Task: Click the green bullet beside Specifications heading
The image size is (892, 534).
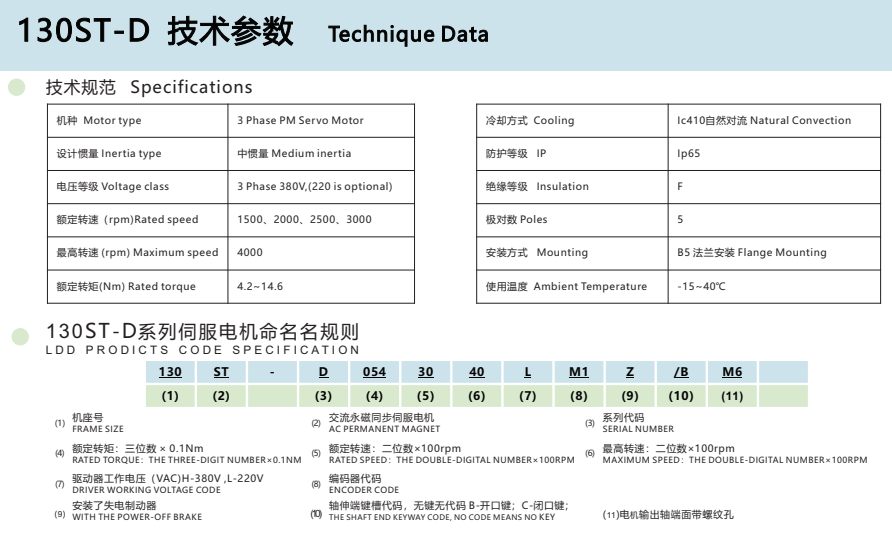Action: pos(17,87)
